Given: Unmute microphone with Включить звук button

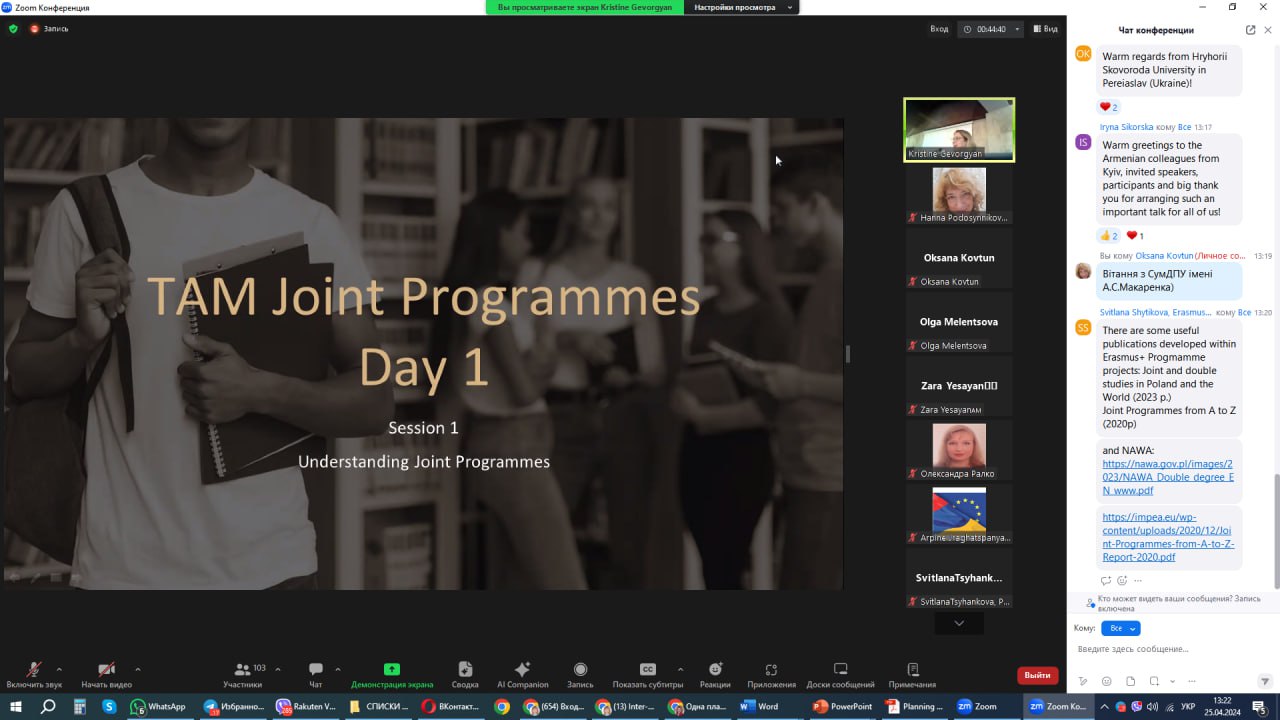Looking at the screenshot, I should click(33, 671).
